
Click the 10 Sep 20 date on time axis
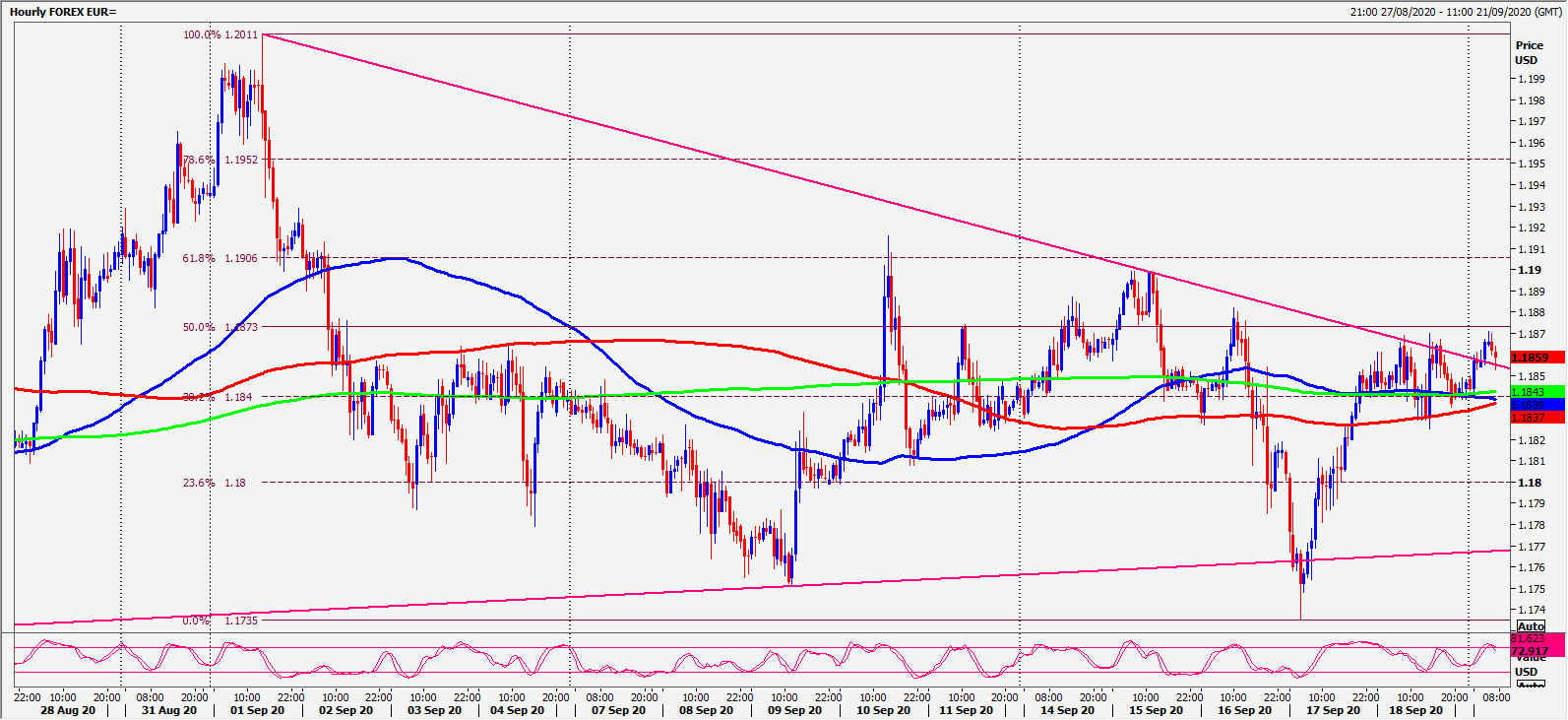(x=883, y=710)
